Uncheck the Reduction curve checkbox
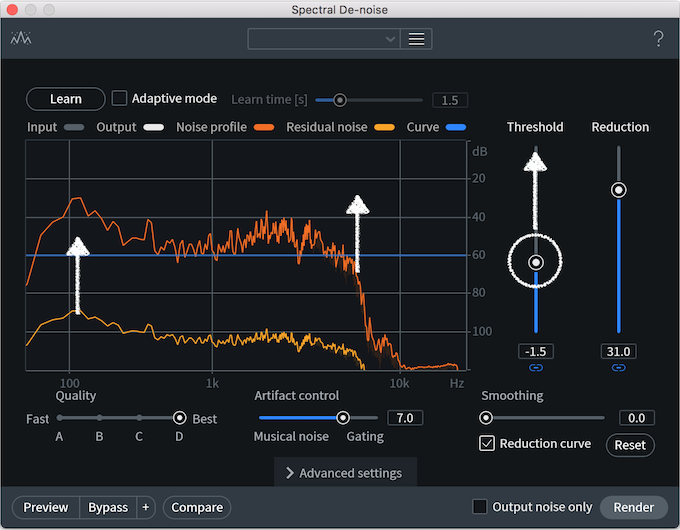Image resolution: width=680 pixels, height=530 pixels. click(x=487, y=443)
